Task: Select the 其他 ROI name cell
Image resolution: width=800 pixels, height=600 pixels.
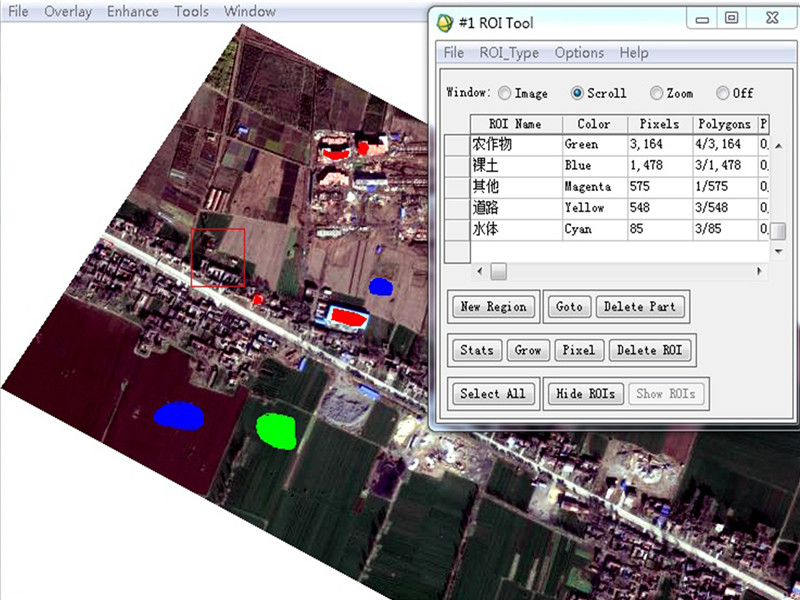Action: (516, 187)
